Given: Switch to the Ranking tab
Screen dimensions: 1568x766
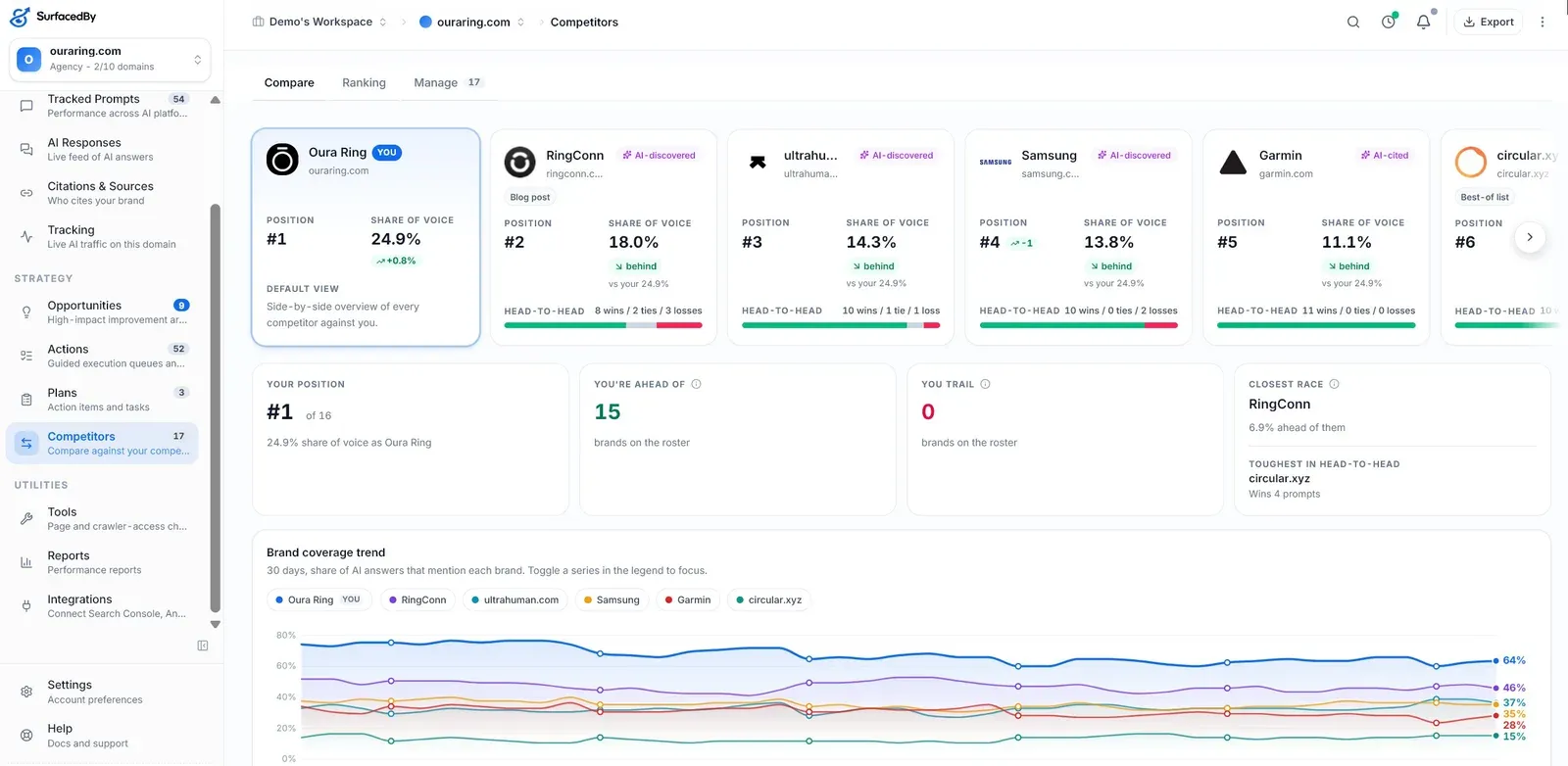Looking at the screenshot, I should (364, 82).
